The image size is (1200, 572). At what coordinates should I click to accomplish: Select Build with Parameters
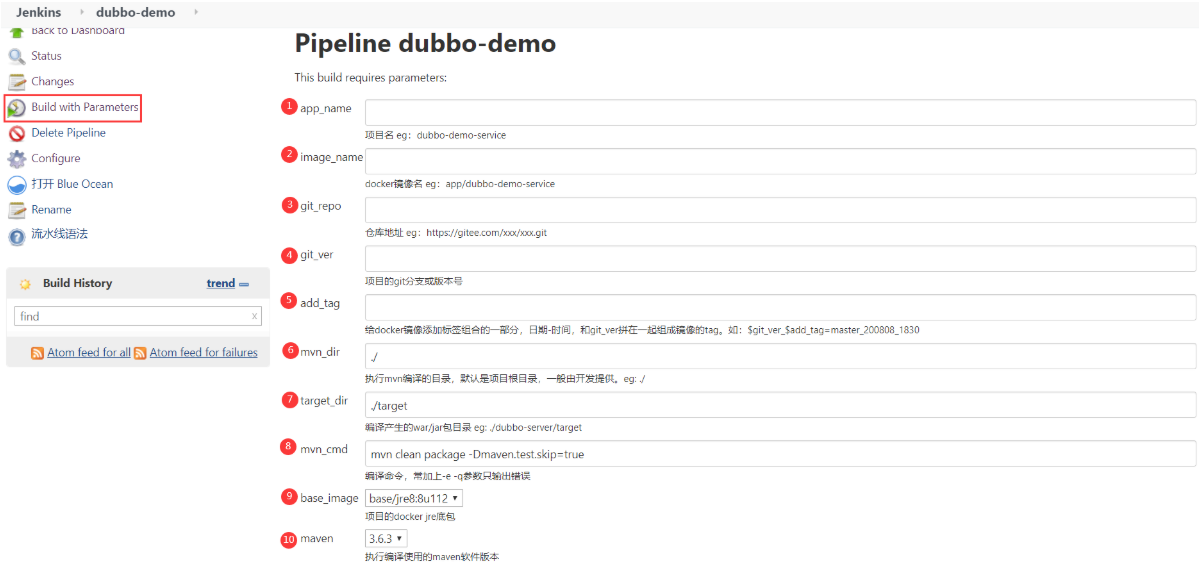(x=85, y=107)
